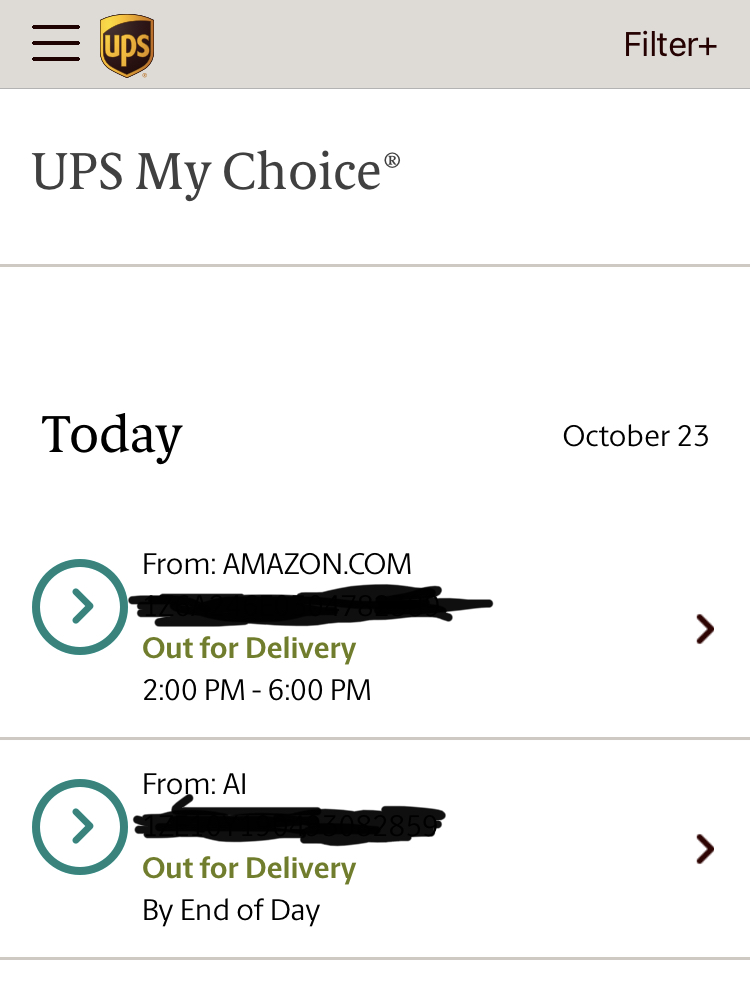
Task: Click the UPS shield logo
Action: [x=127, y=45]
